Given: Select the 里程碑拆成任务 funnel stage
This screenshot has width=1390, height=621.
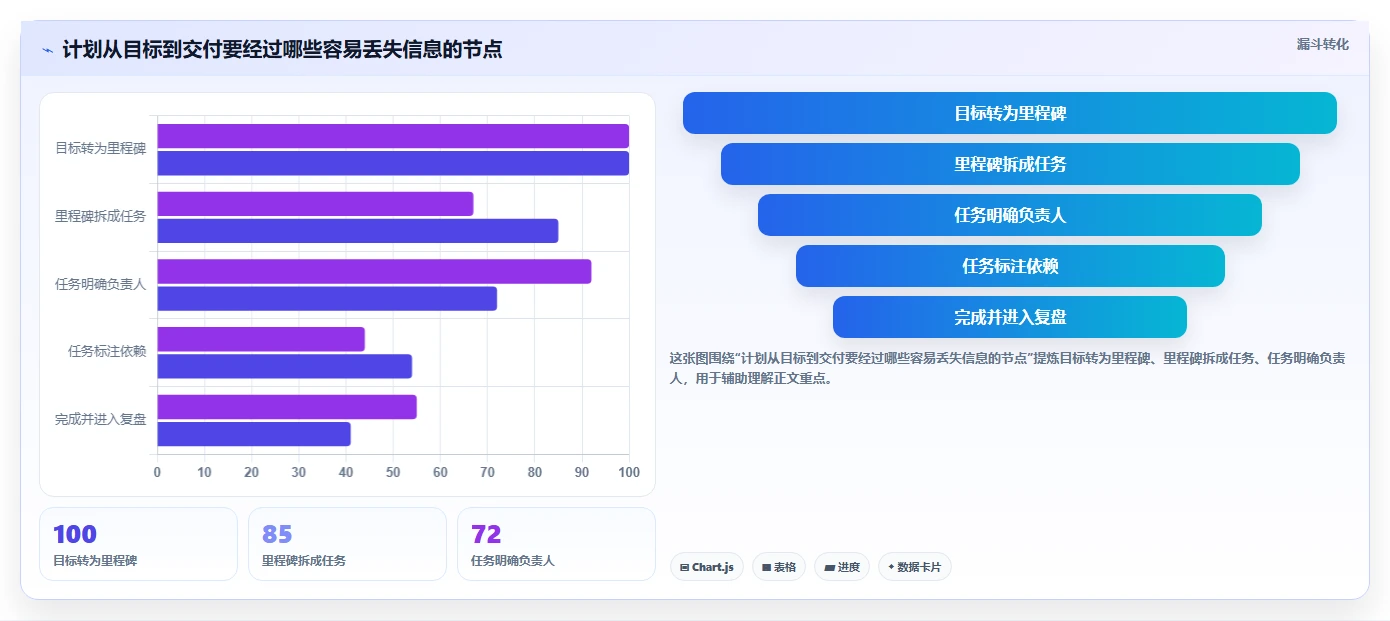Looking at the screenshot, I should (x=1010, y=164).
